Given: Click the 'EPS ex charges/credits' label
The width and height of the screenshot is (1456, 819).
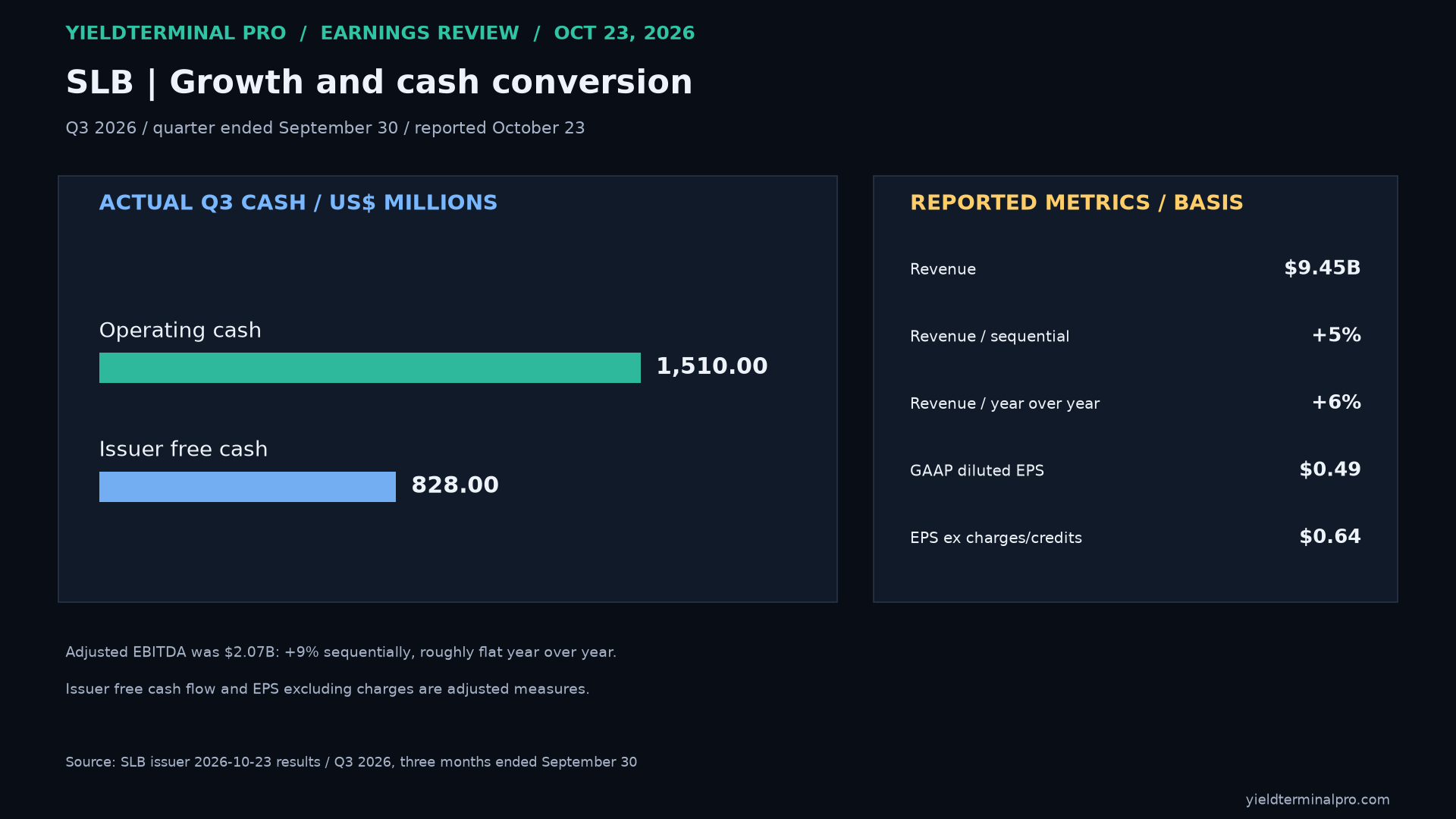Looking at the screenshot, I should [x=996, y=538].
